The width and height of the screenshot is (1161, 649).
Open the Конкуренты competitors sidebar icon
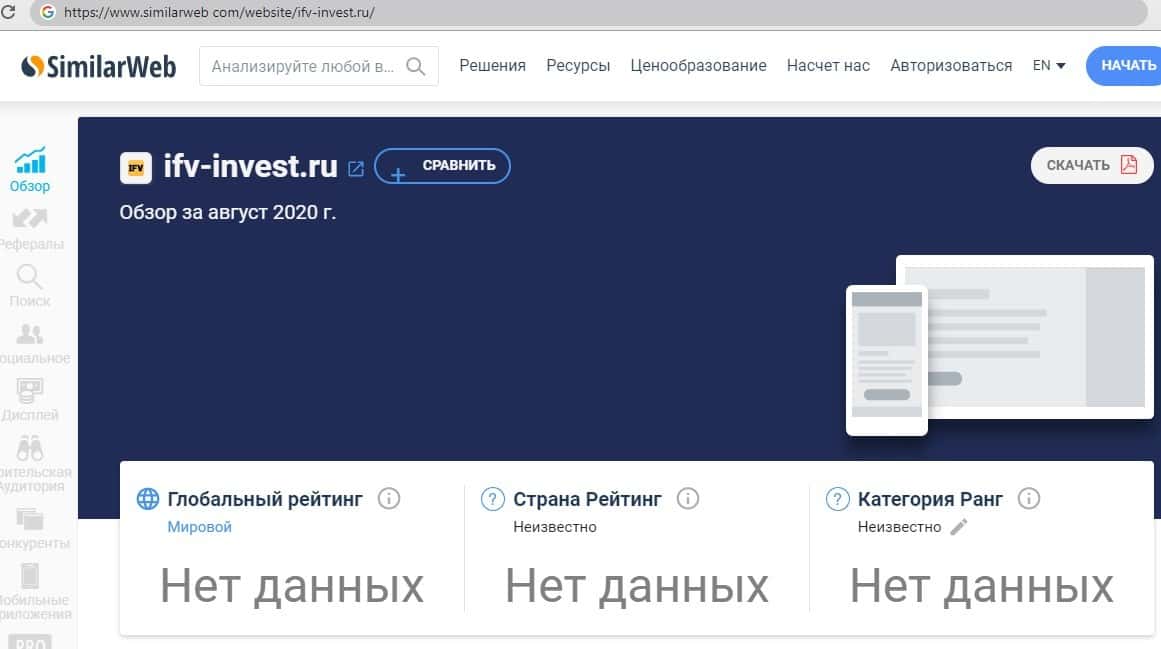tap(30, 519)
